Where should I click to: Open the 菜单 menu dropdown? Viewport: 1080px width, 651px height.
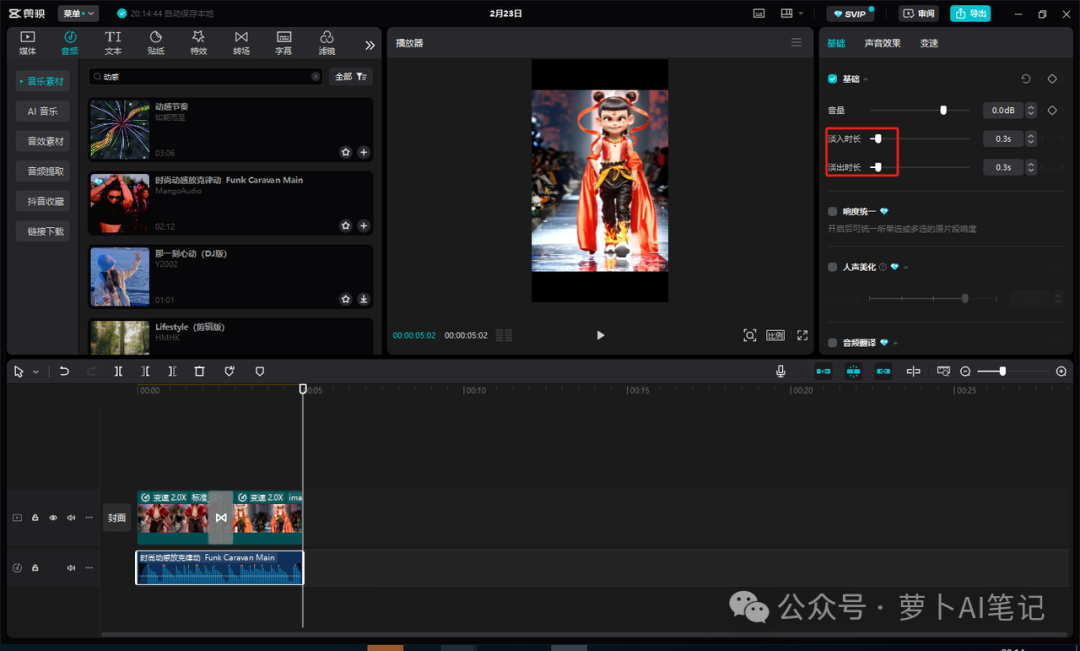(x=78, y=13)
